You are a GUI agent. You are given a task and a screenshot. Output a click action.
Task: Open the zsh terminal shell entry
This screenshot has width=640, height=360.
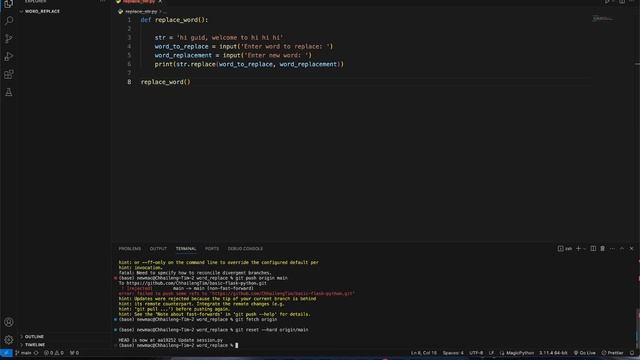click(x=565, y=249)
